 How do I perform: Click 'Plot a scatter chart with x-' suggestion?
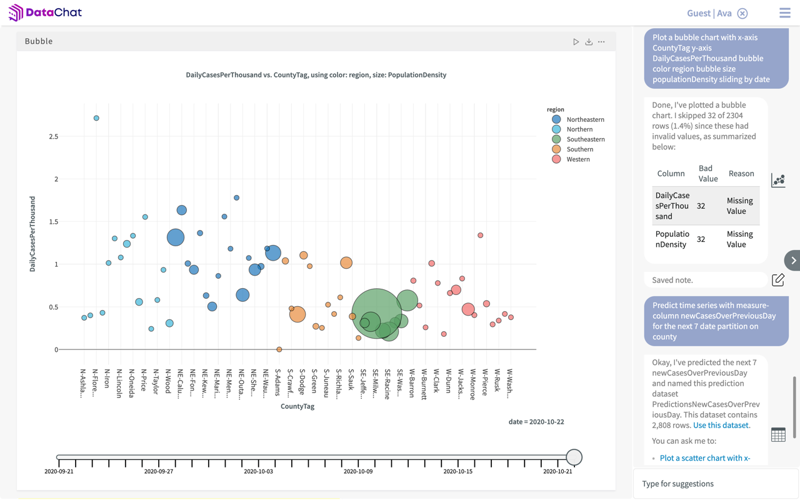tap(704, 458)
